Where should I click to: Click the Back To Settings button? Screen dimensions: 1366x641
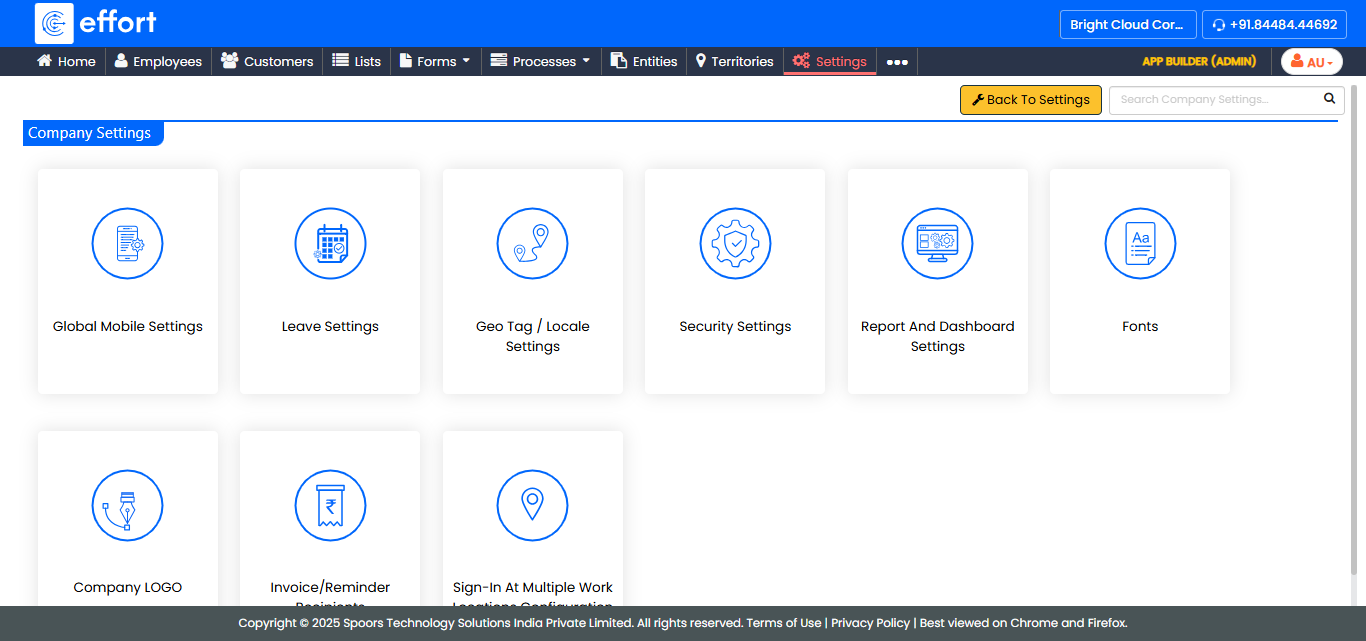pyautogui.click(x=1030, y=100)
